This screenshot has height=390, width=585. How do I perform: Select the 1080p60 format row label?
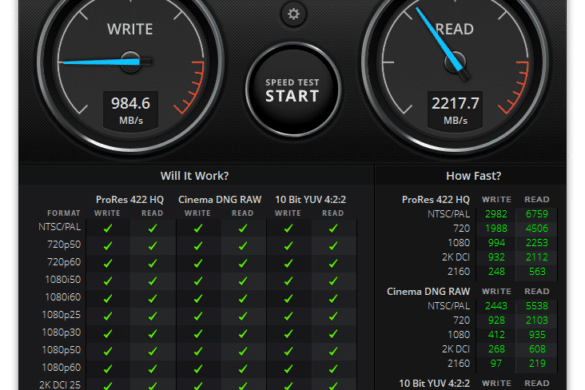61,367
